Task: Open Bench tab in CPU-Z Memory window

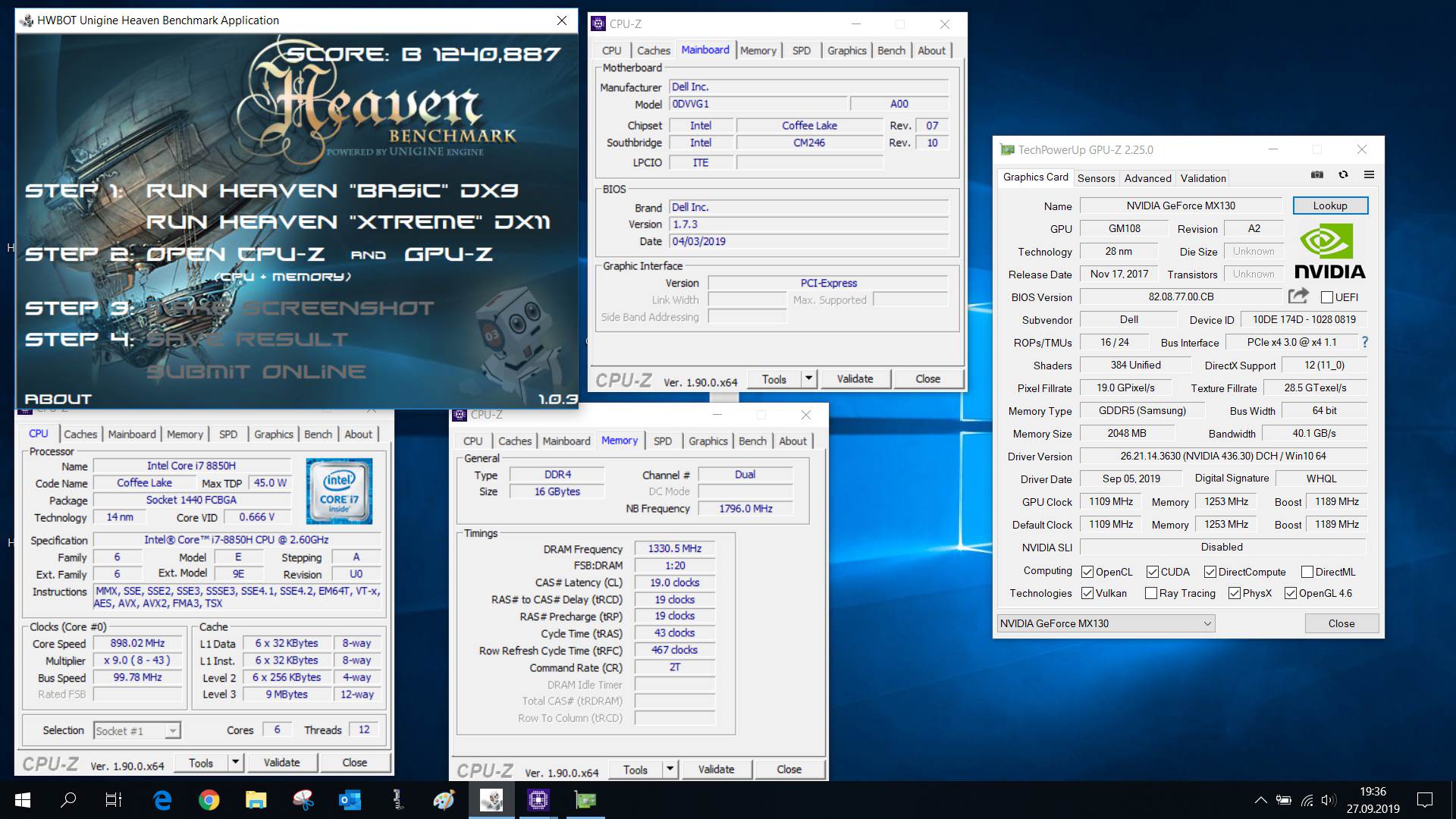Action: 752,441
